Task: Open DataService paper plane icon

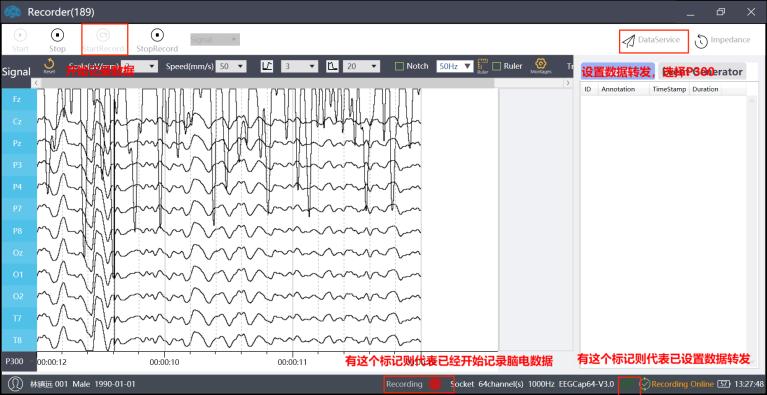Action: tap(628, 41)
